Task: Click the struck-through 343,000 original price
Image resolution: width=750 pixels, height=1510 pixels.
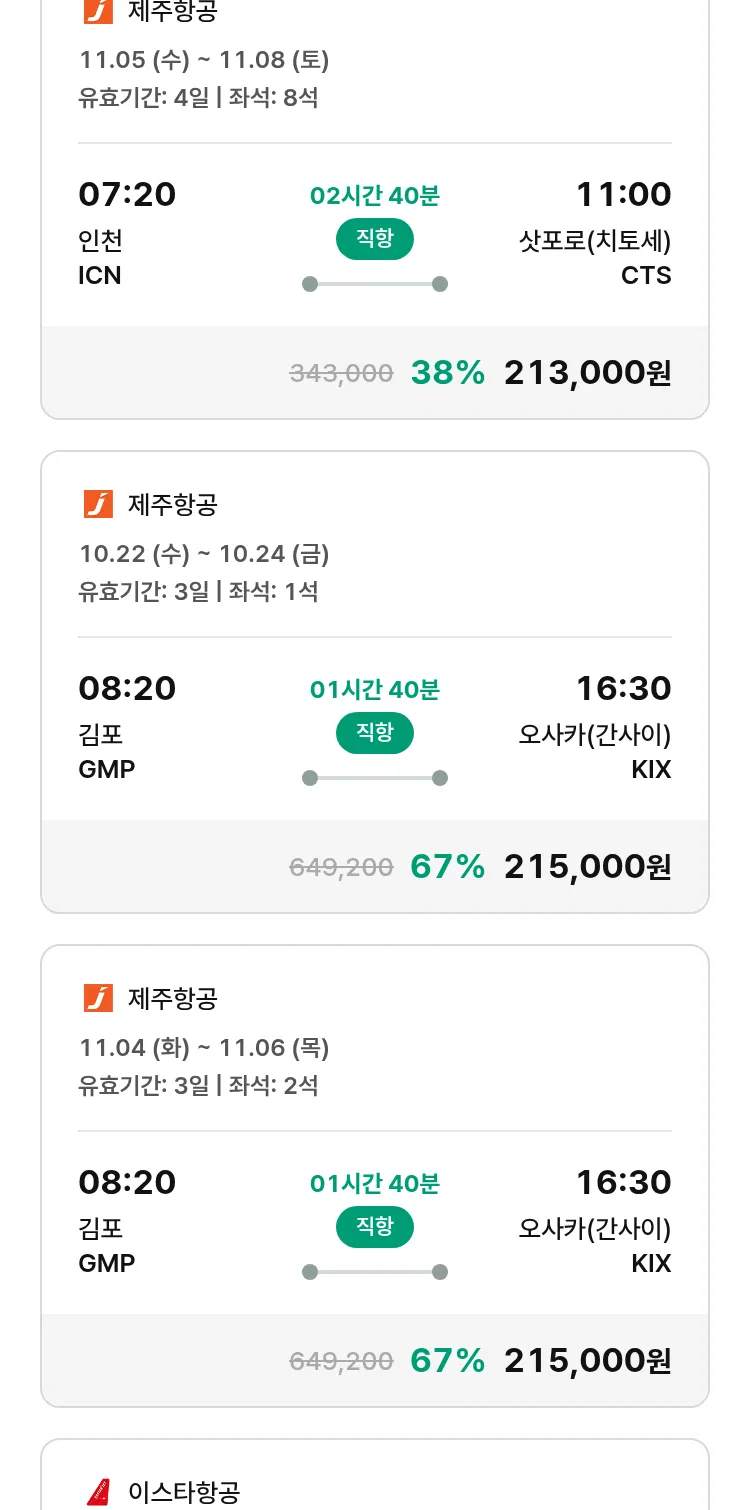Action: [341, 374]
